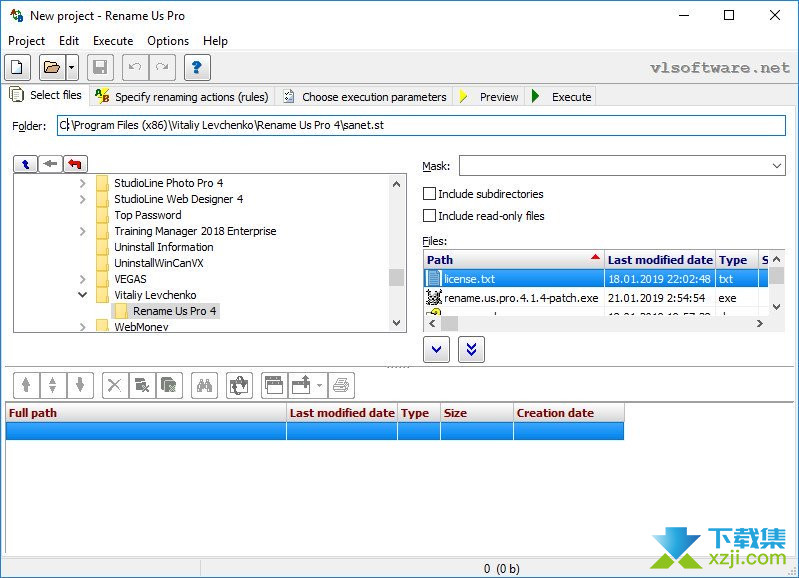Open the Edit menu
The height and width of the screenshot is (578, 799).
69,41
